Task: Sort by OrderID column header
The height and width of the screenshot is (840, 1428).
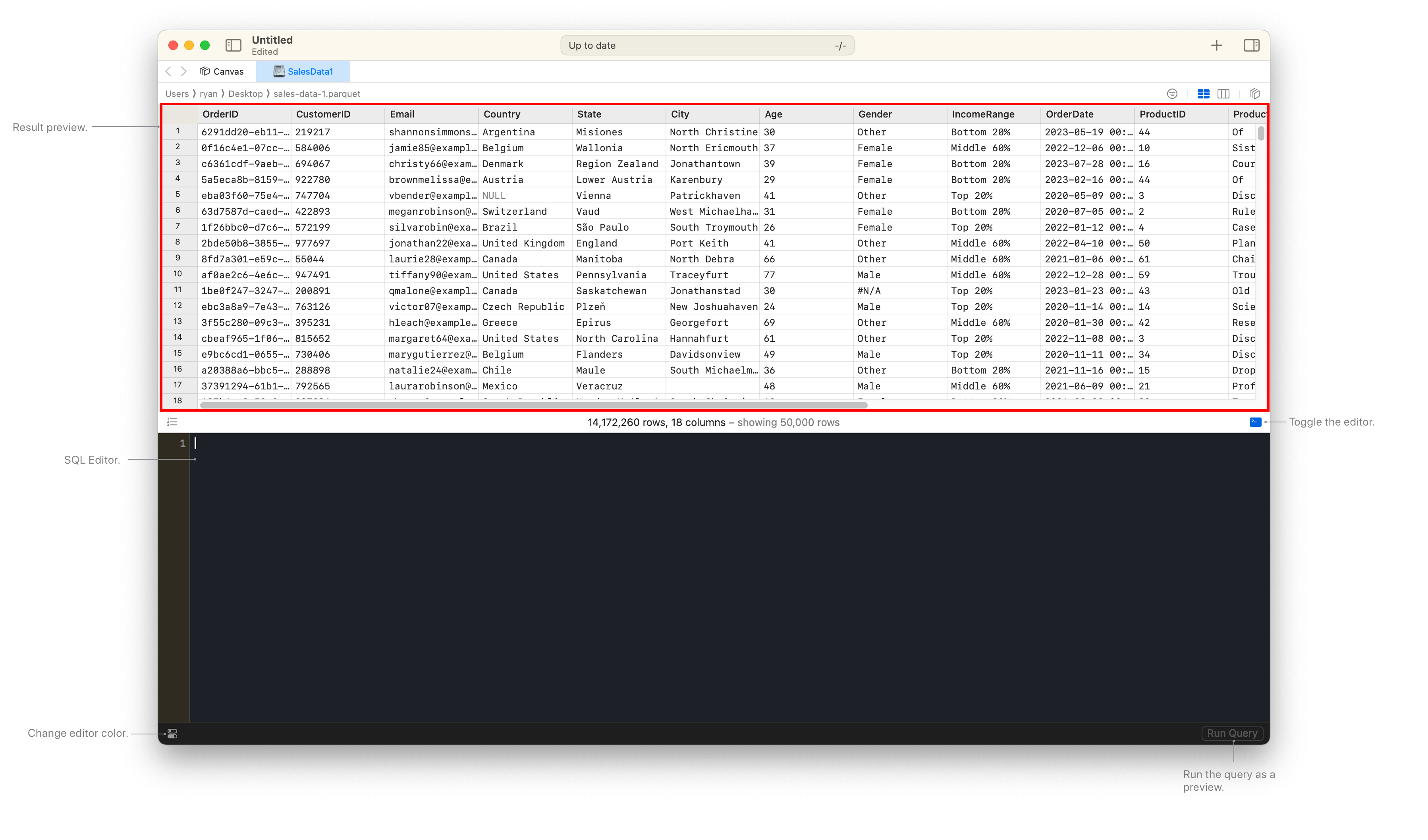Action: (x=244, y=114)
